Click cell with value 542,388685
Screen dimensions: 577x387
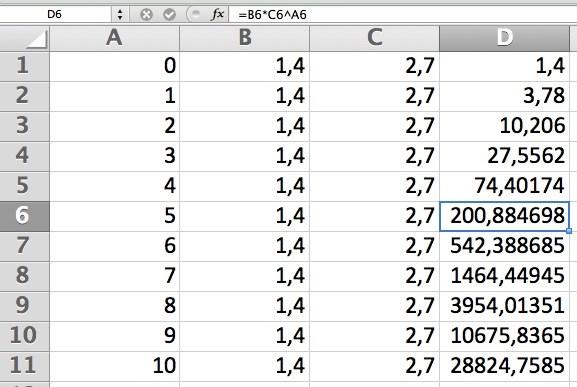(504, 246)
